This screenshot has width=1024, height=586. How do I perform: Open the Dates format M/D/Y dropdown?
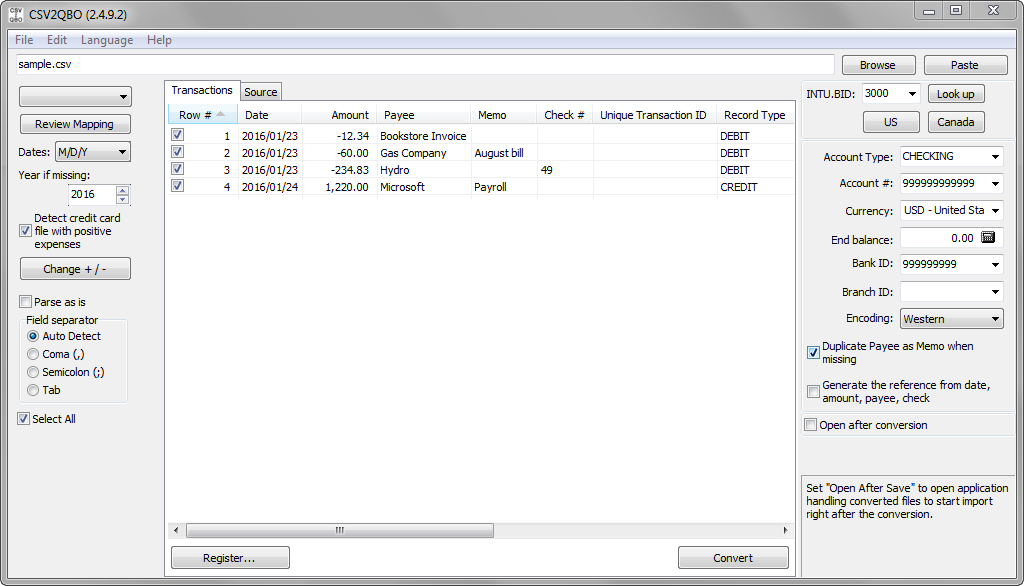93,152
